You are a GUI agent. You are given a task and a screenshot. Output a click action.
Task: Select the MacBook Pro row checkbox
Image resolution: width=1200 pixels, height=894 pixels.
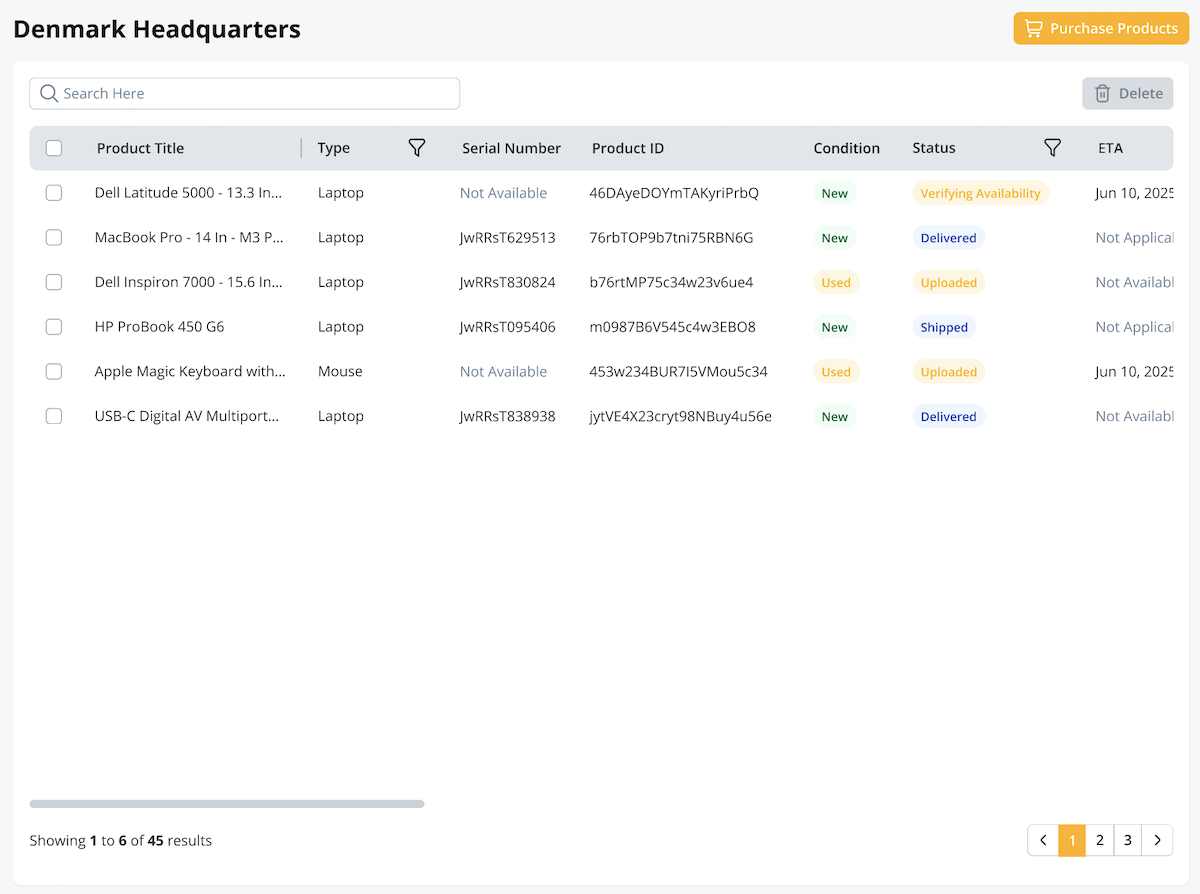pos(54,237)
